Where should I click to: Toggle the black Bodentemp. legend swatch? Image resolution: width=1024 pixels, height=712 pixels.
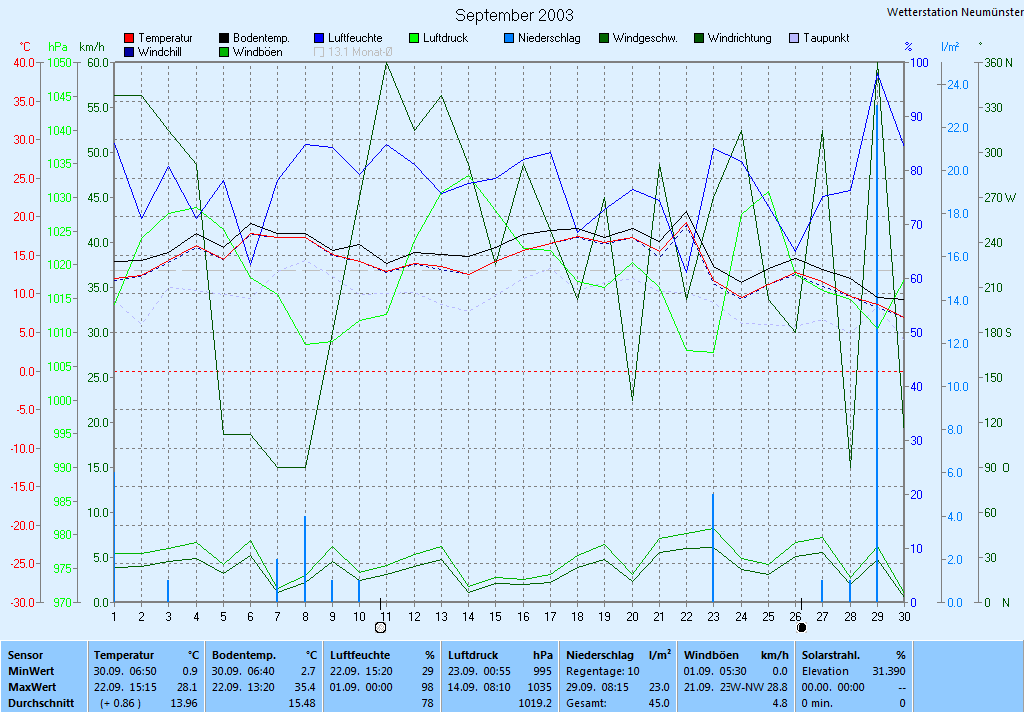click(224, 39)
